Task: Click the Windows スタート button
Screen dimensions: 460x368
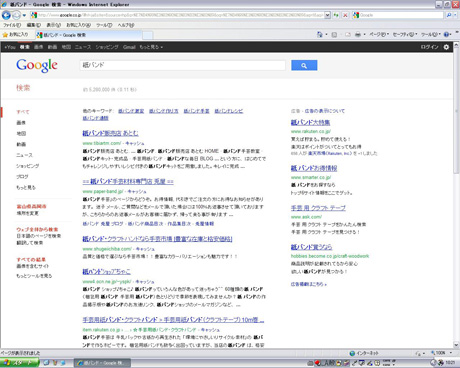Action: [19, 363]
